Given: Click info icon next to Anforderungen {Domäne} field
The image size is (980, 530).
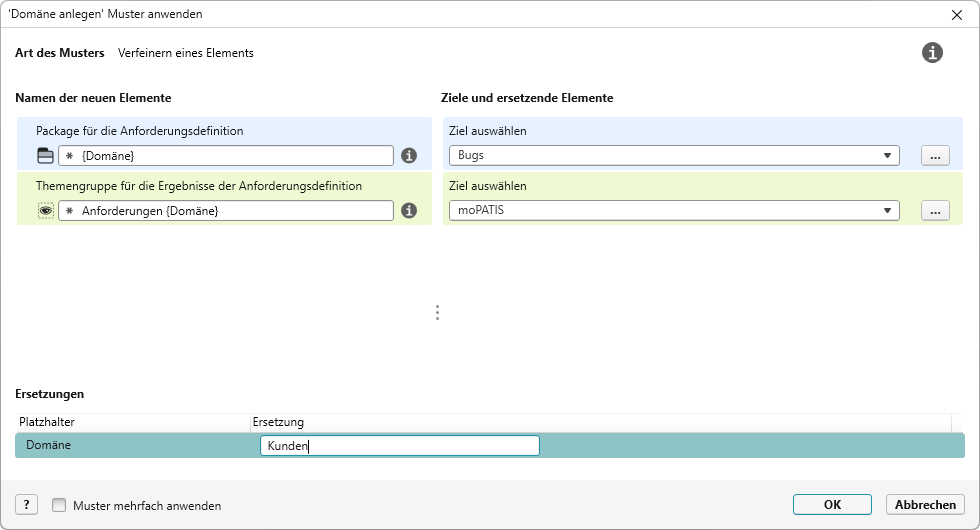Looking at the screenshot, I should pos(409,211).
